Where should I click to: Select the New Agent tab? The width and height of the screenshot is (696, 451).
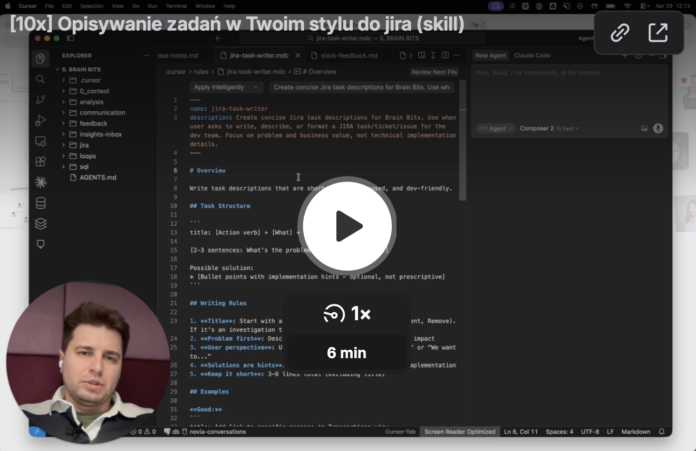coord(490,55)
